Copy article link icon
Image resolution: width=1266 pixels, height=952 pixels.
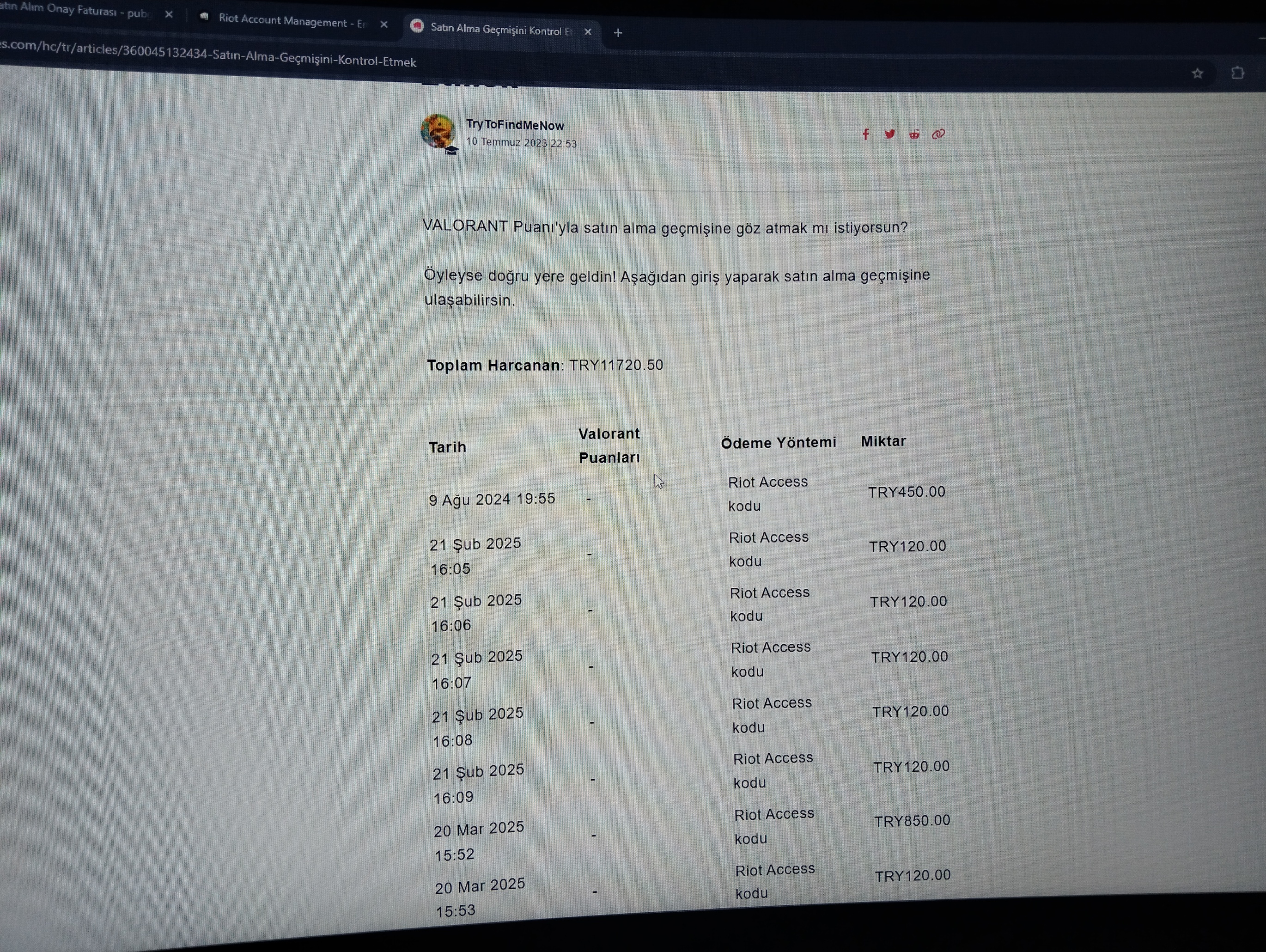click(x=938, y=134)
